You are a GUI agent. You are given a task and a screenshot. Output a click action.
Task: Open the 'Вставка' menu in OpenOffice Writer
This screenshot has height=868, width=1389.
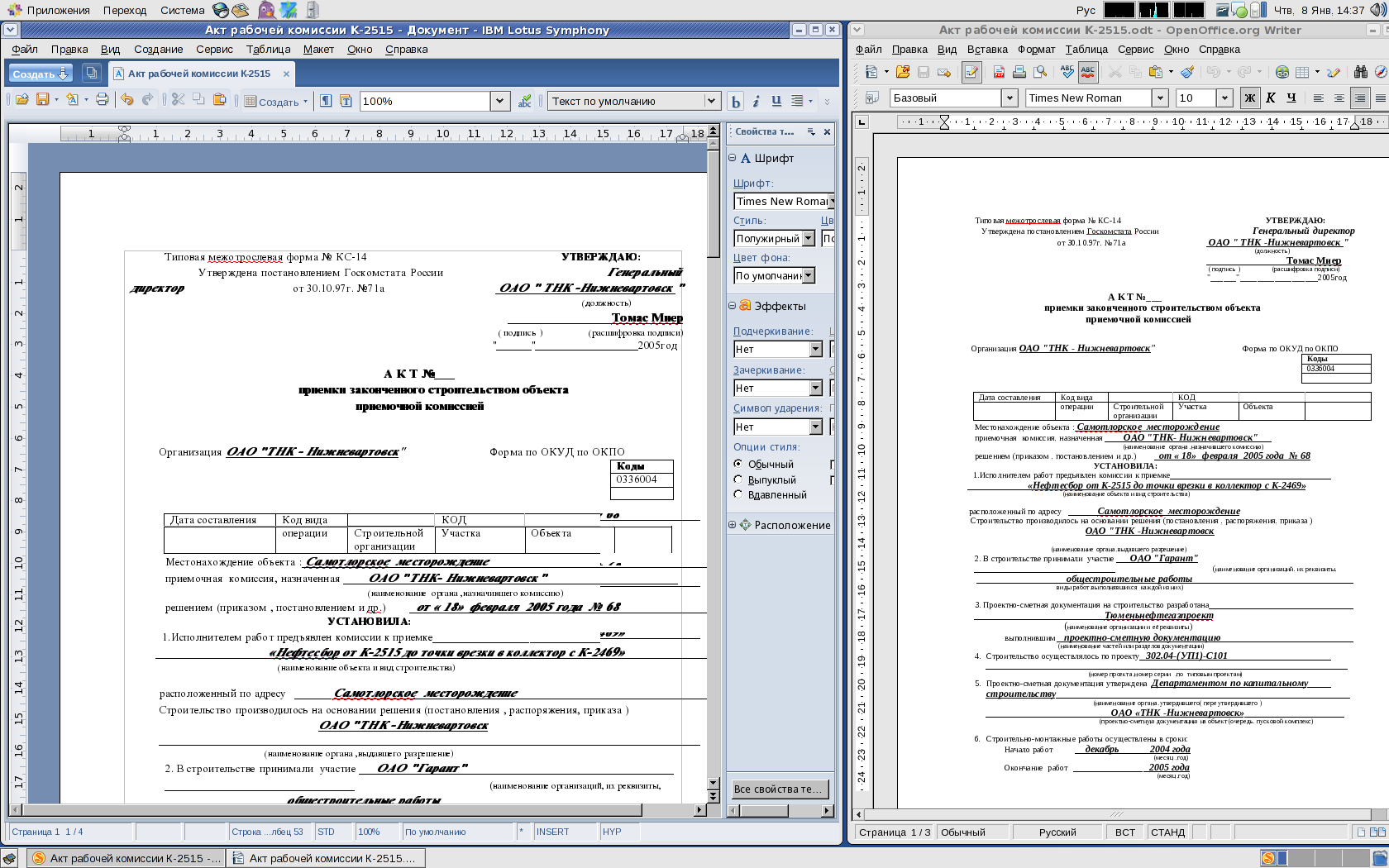click(x=987, y=50)
